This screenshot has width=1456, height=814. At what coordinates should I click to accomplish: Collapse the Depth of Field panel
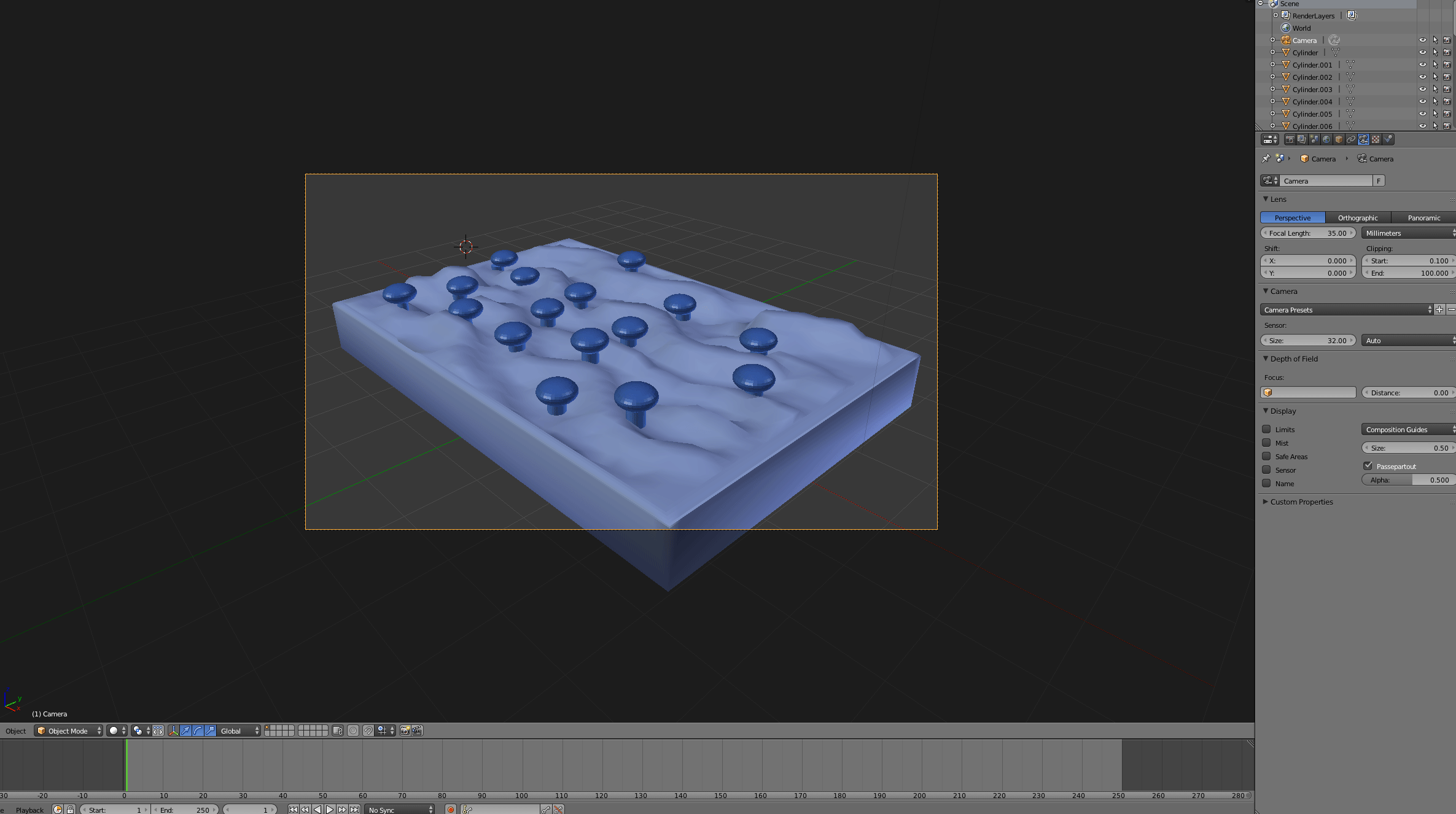point(1294,359)
